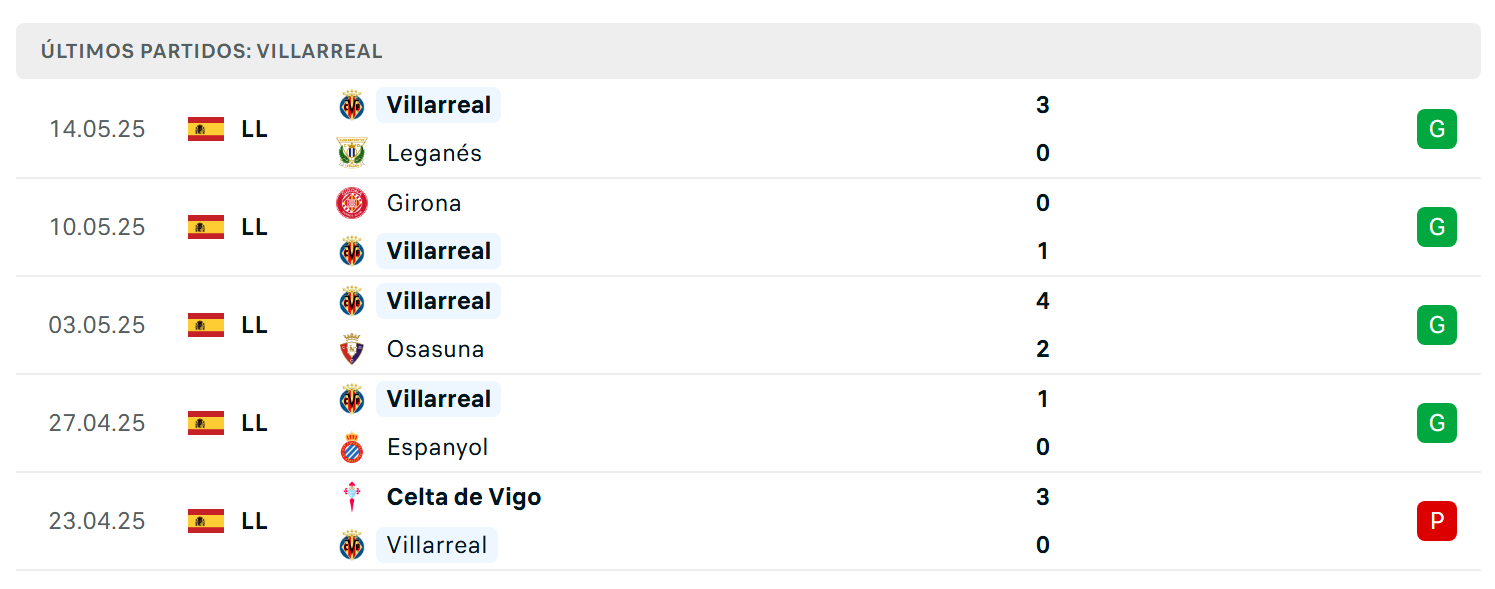Open the Celta de Vigo team link
Image resolution: width=1495 pixels, height=589 pixels.
[x=464, y=497]
